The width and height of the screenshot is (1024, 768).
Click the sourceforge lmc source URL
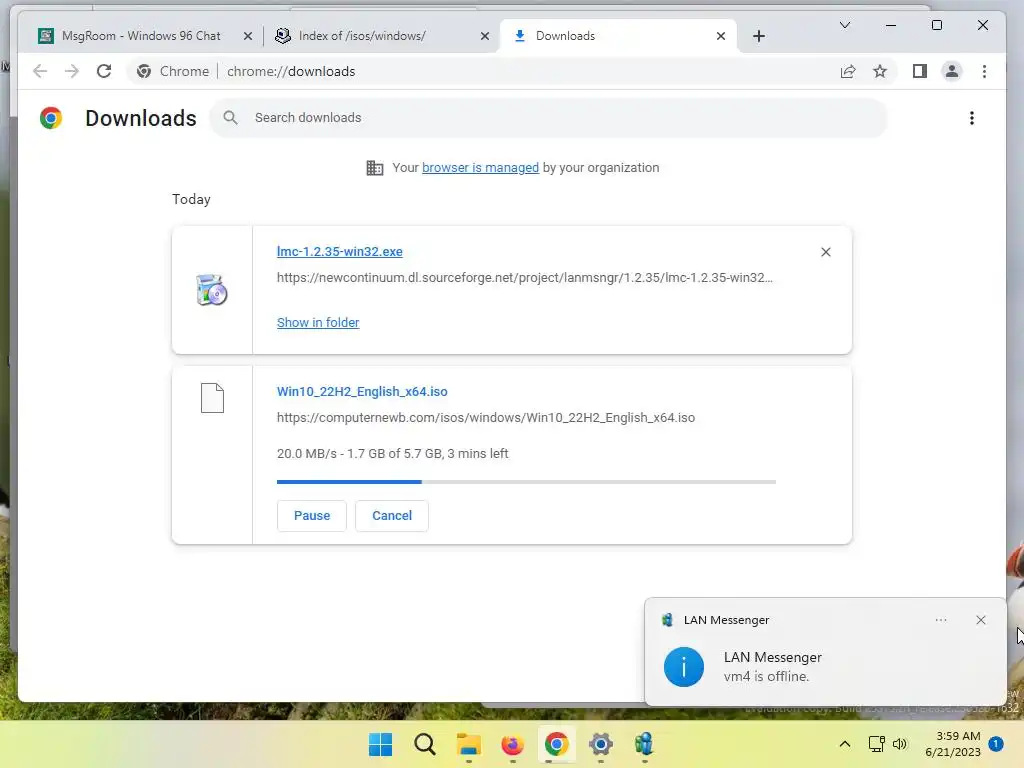click(x=524, y=278)
